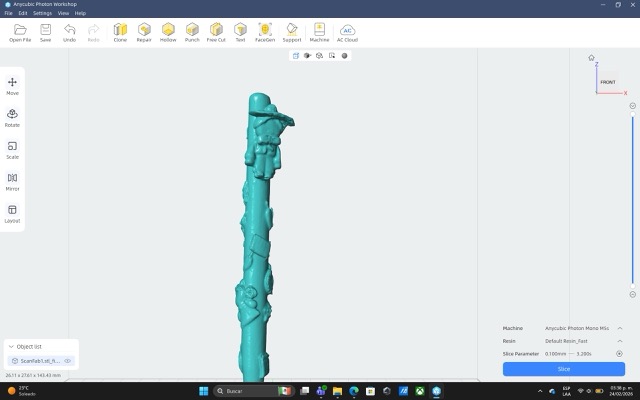Open the Support tool
Viewport: 640px width, 400px height.
(292, 33)
